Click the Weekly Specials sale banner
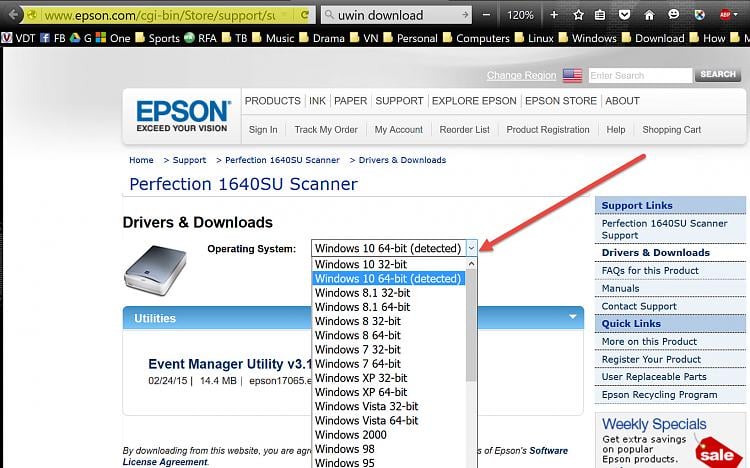 click(x=670, y=440)
